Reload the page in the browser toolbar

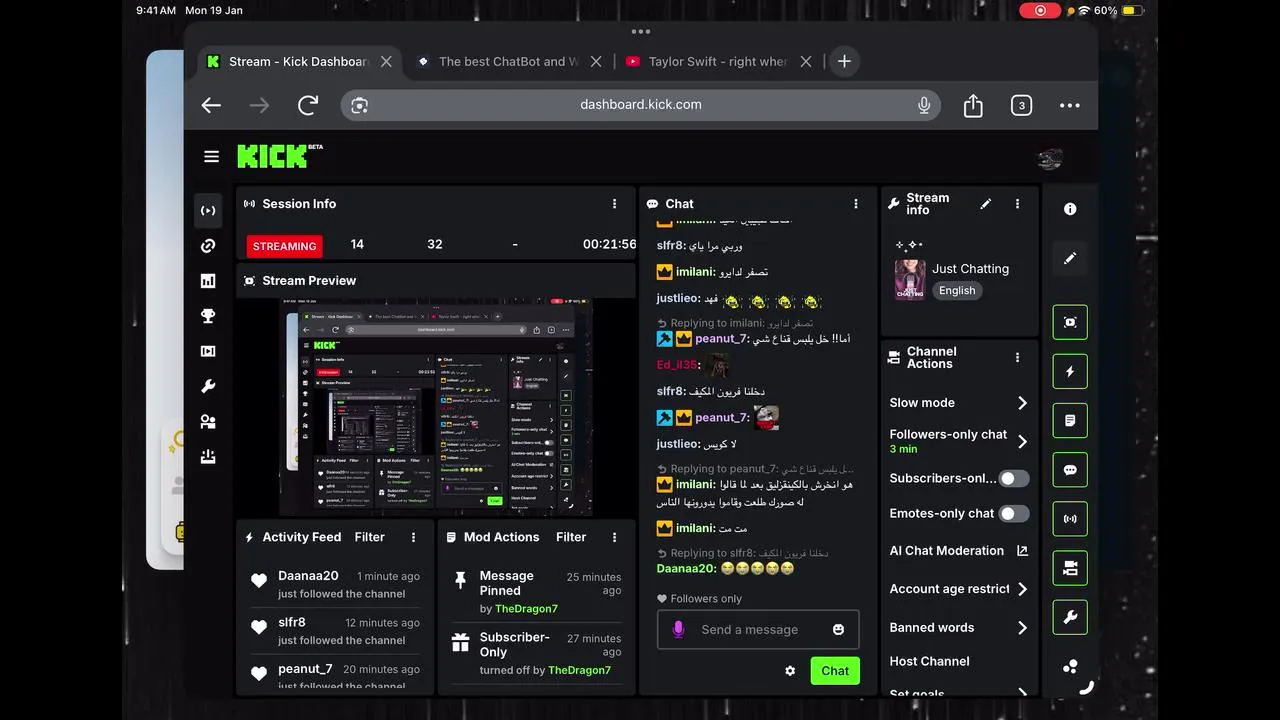click(x=308, y=105)
